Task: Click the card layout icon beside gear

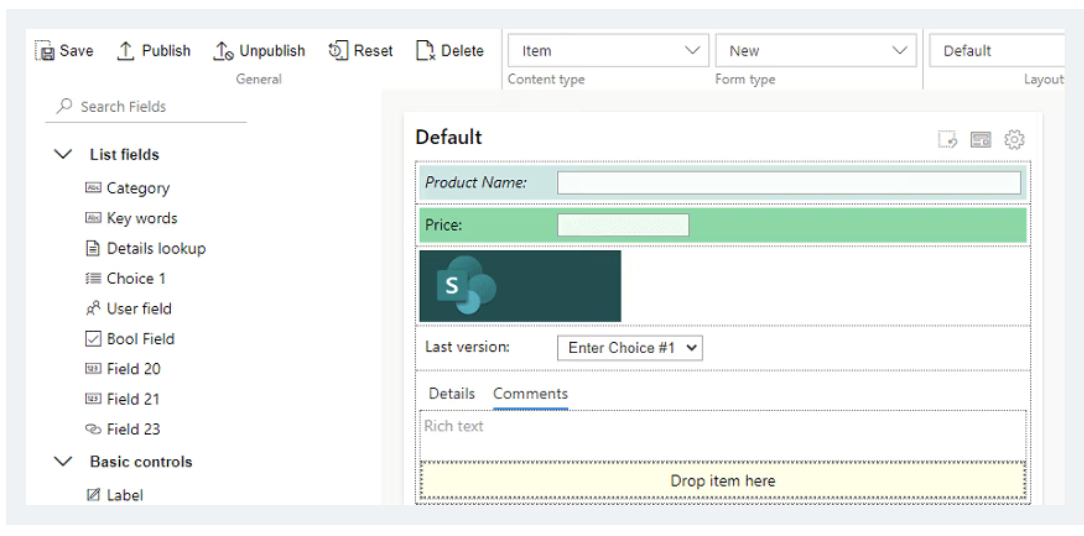Action: (980, 139)
